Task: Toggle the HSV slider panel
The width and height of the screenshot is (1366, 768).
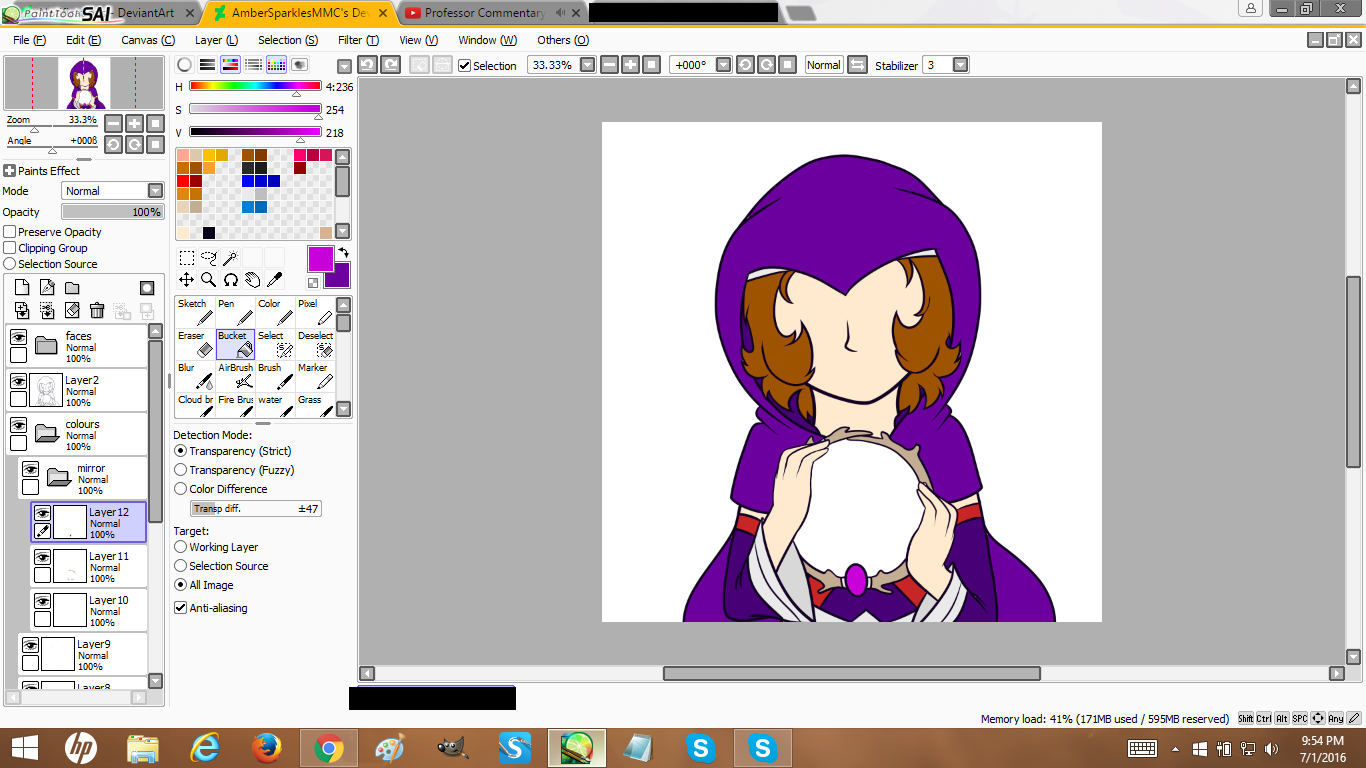Action: tap(230, 65)
